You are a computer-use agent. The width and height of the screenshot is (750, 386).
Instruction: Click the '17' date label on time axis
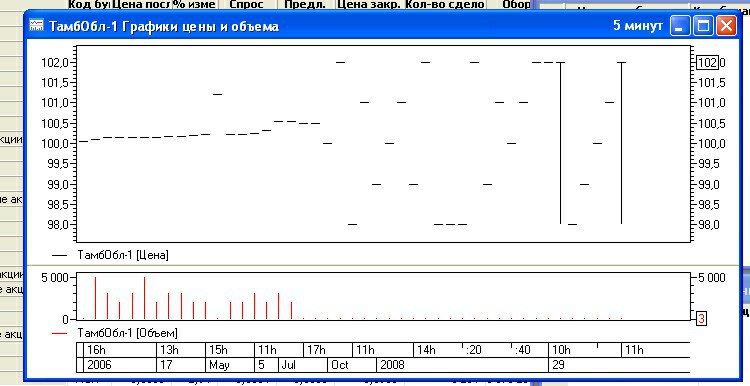166,365
